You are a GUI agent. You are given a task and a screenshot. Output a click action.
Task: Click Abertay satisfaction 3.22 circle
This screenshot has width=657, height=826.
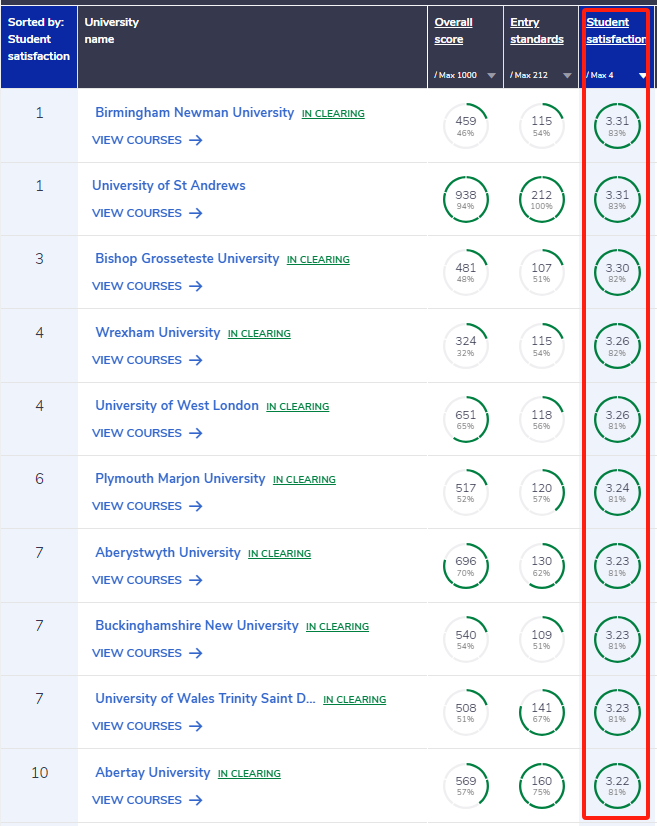point(617,785)
